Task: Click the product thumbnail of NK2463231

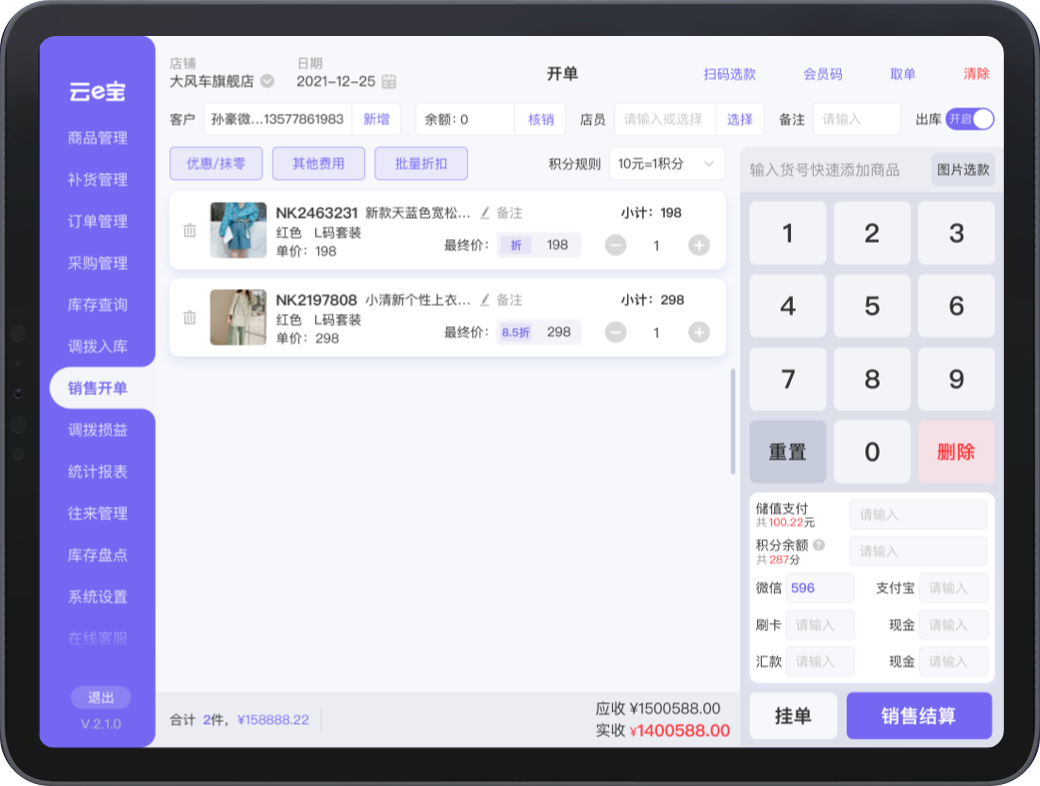Action: [x=238, y=230]
